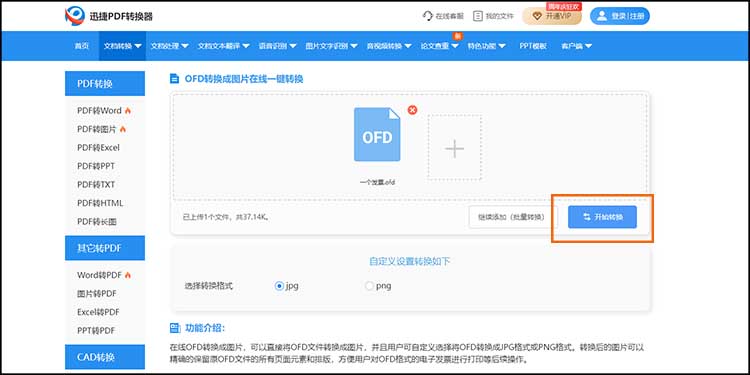Image resolution: width=750 pixels, height=375 pixels.
Task: Open PDF转PPT in sidebar
Action: tap(96, 166)
